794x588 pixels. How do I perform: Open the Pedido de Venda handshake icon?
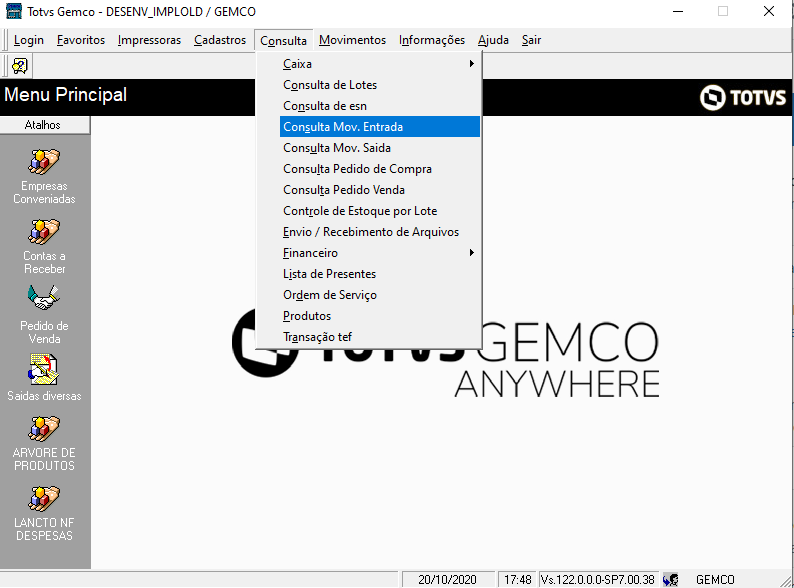[44, 298]
